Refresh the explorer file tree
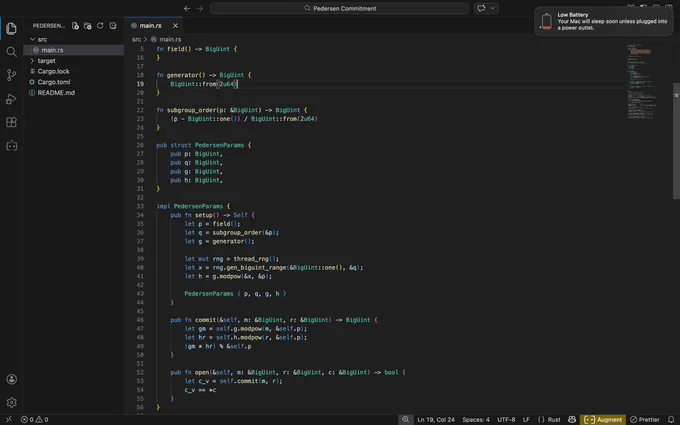The height and width of the screenshot is (425, 680). tap(100, 26)
